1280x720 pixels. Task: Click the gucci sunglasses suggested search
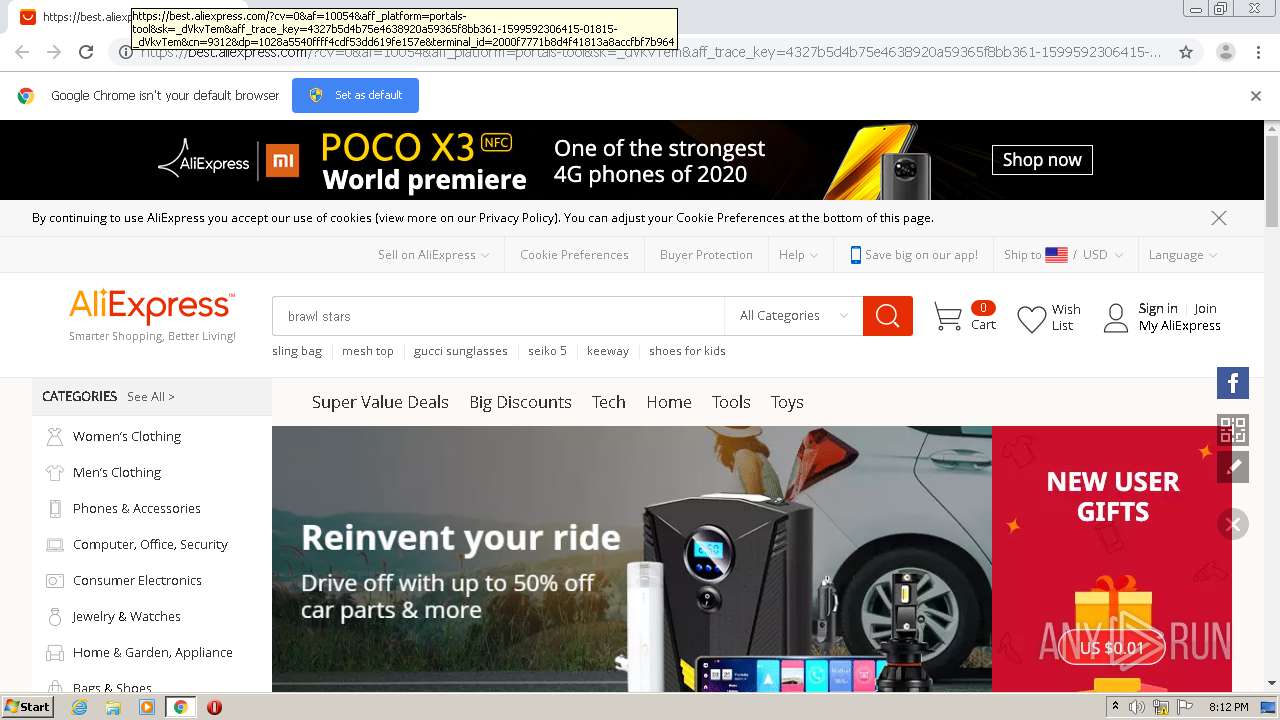tap(461, 351)
